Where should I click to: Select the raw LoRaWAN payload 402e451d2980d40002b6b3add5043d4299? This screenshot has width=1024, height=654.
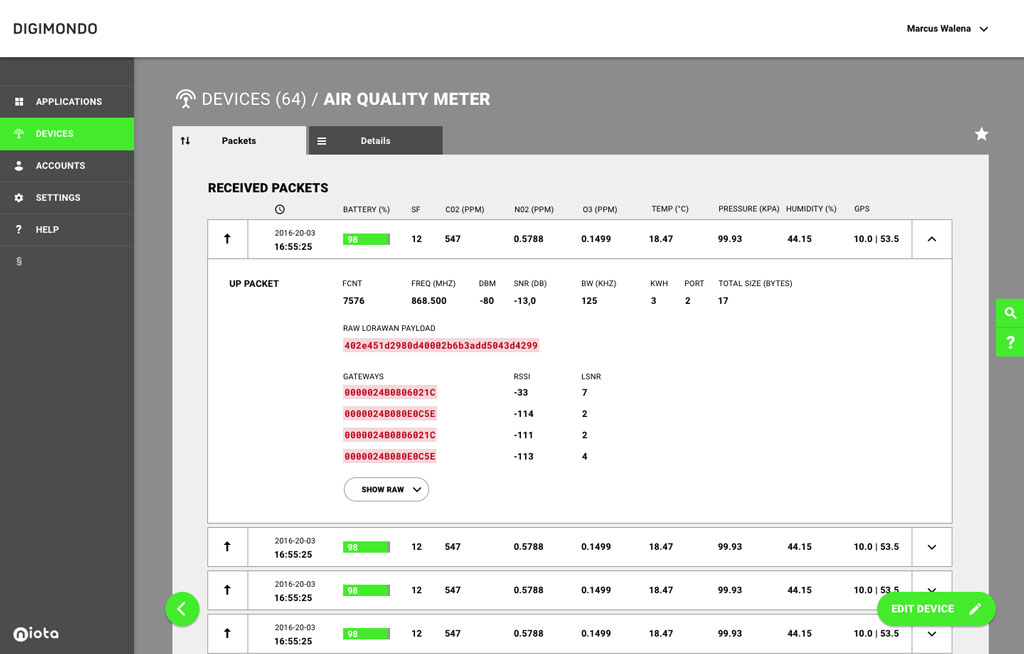click(x=441, y=346)
